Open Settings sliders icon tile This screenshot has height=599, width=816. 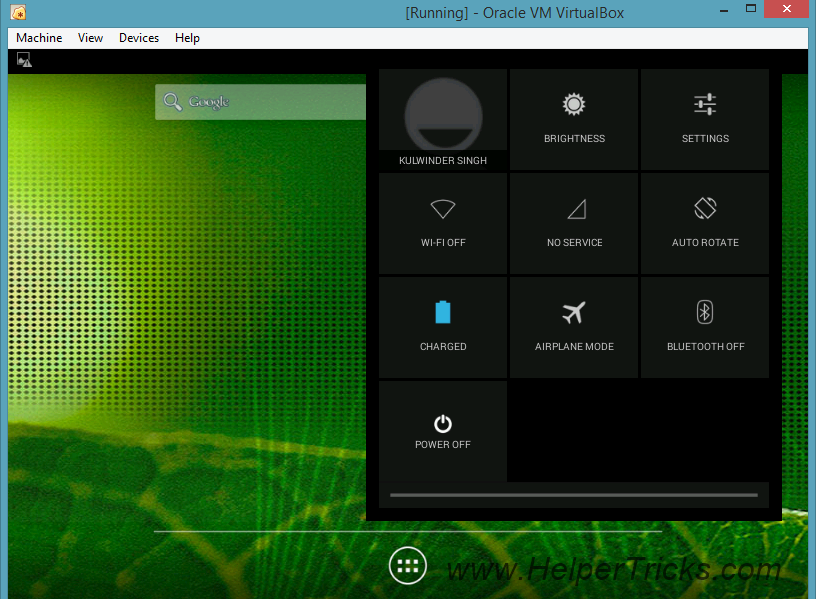click(x=705, y=119)
